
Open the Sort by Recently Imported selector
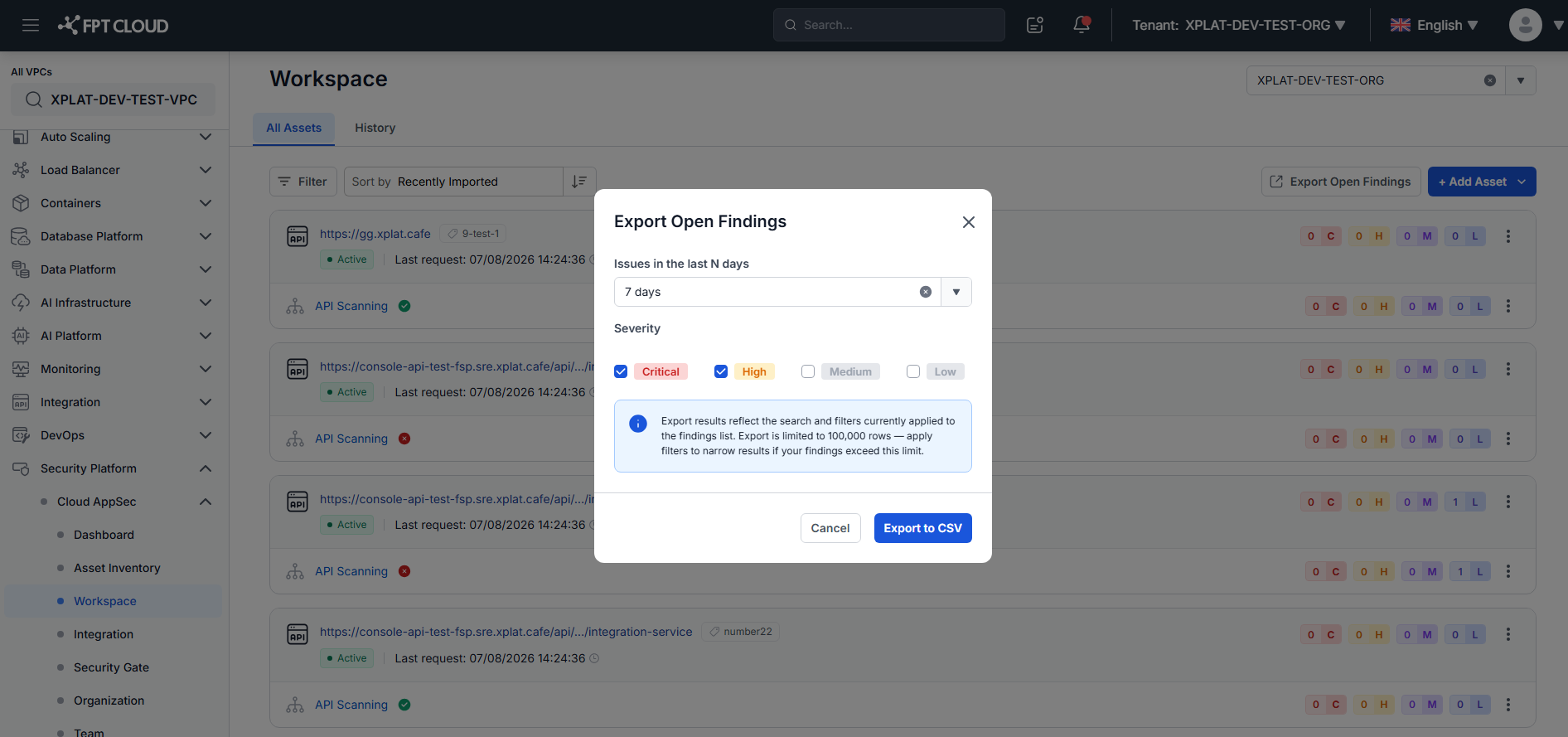(453, 182)
